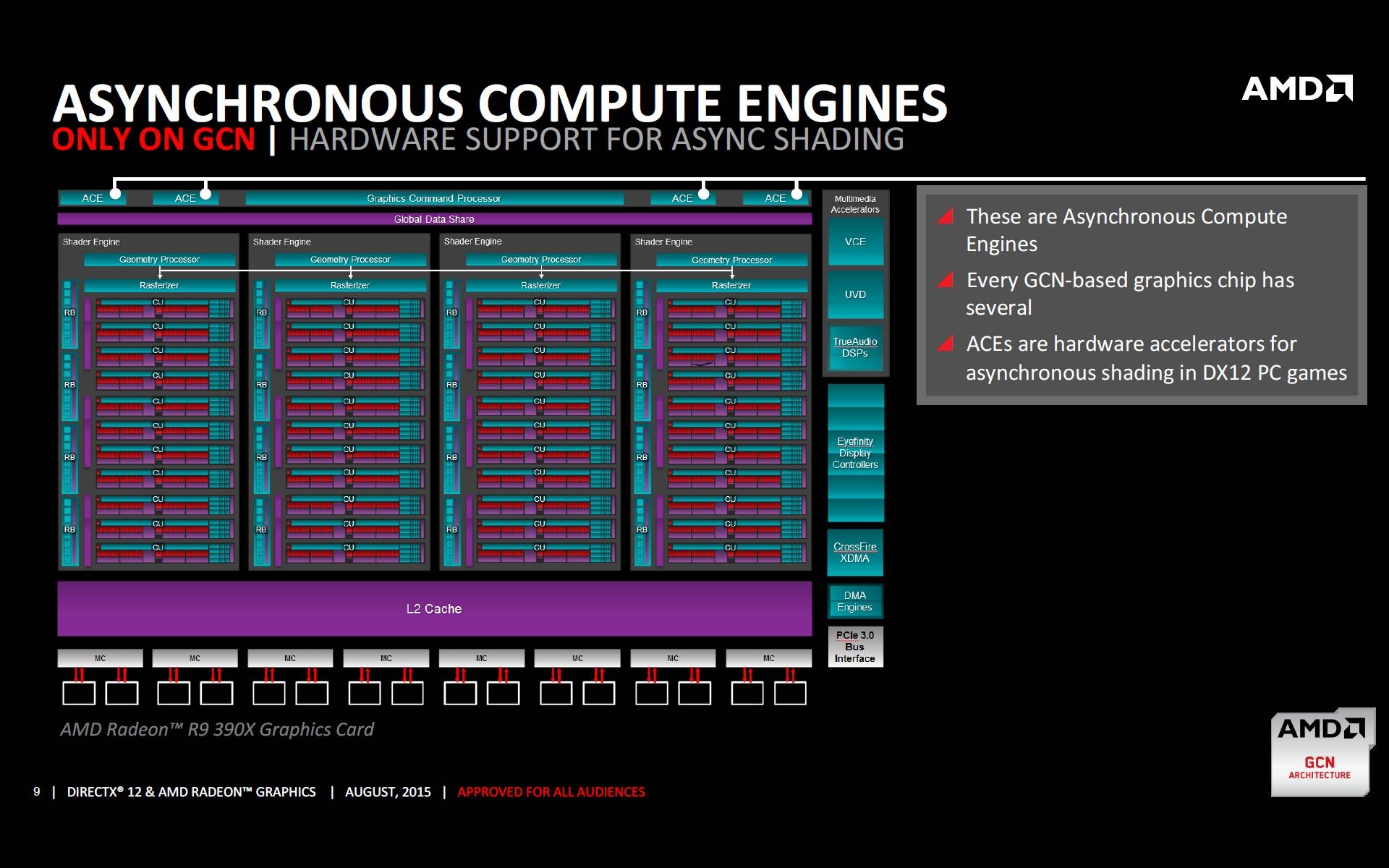Click the footer date 'AUGUST, 2015'
Viewport: 1389px width, 868px height.
click(388, 792)
